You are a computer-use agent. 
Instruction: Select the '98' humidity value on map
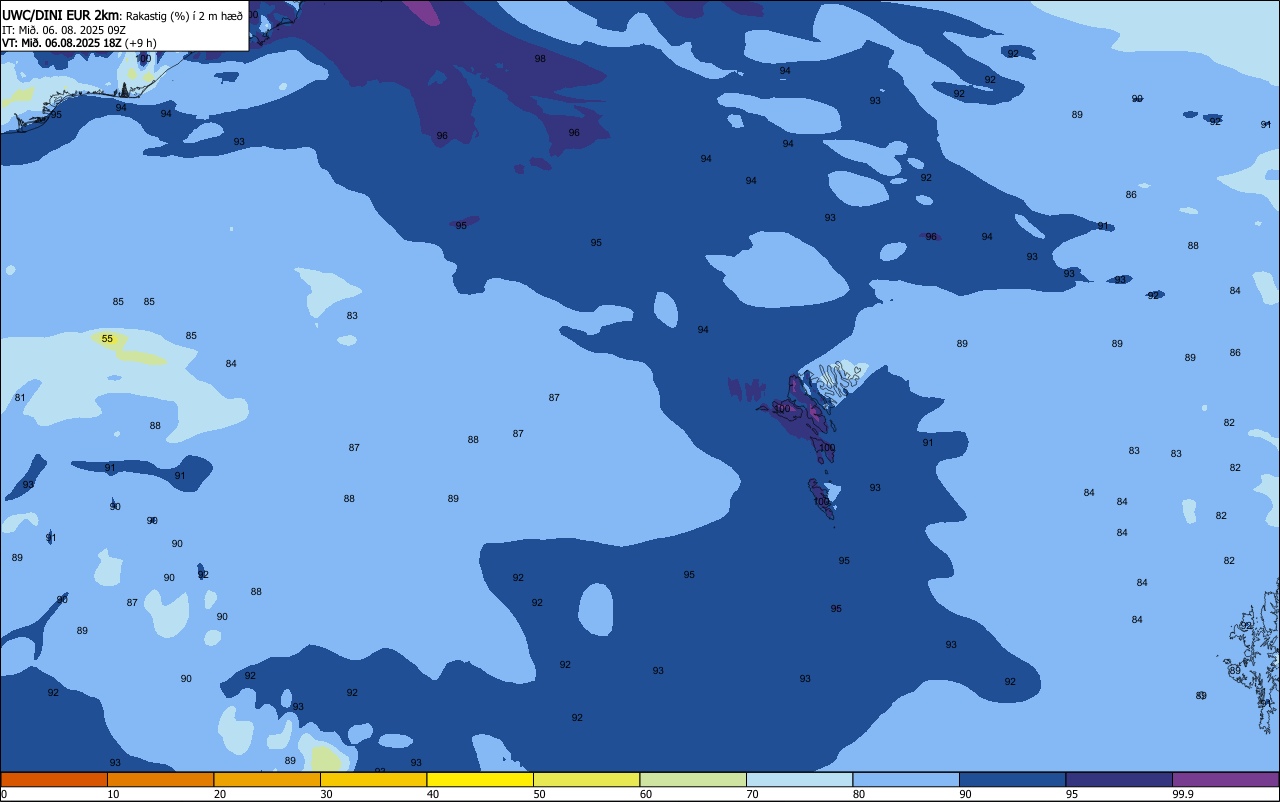(540, 59)
